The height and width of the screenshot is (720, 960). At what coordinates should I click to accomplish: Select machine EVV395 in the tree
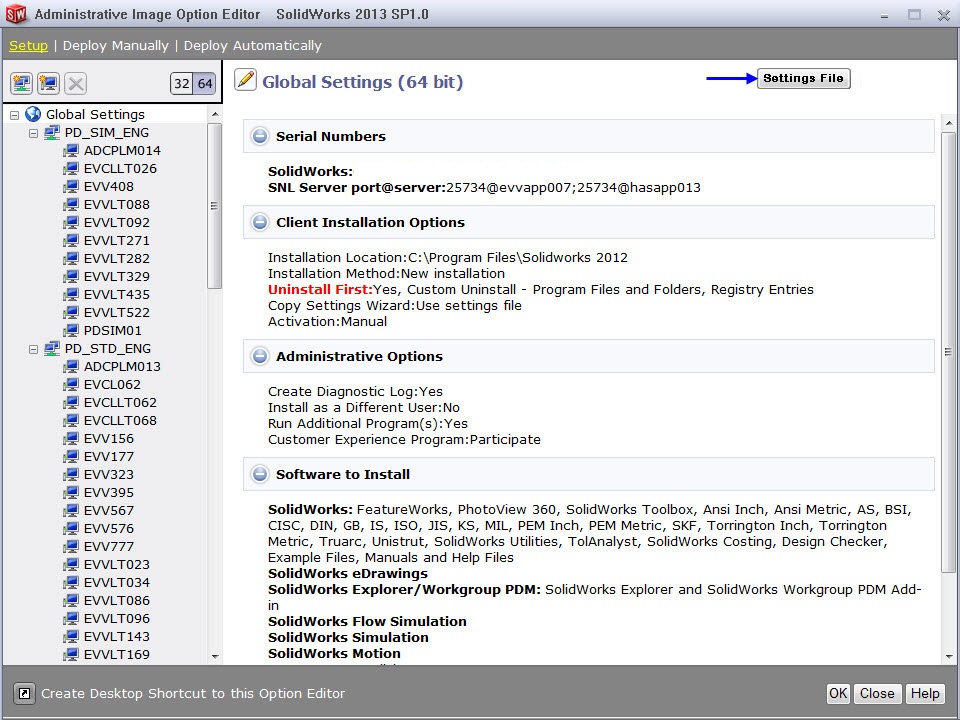coord(108,492)
